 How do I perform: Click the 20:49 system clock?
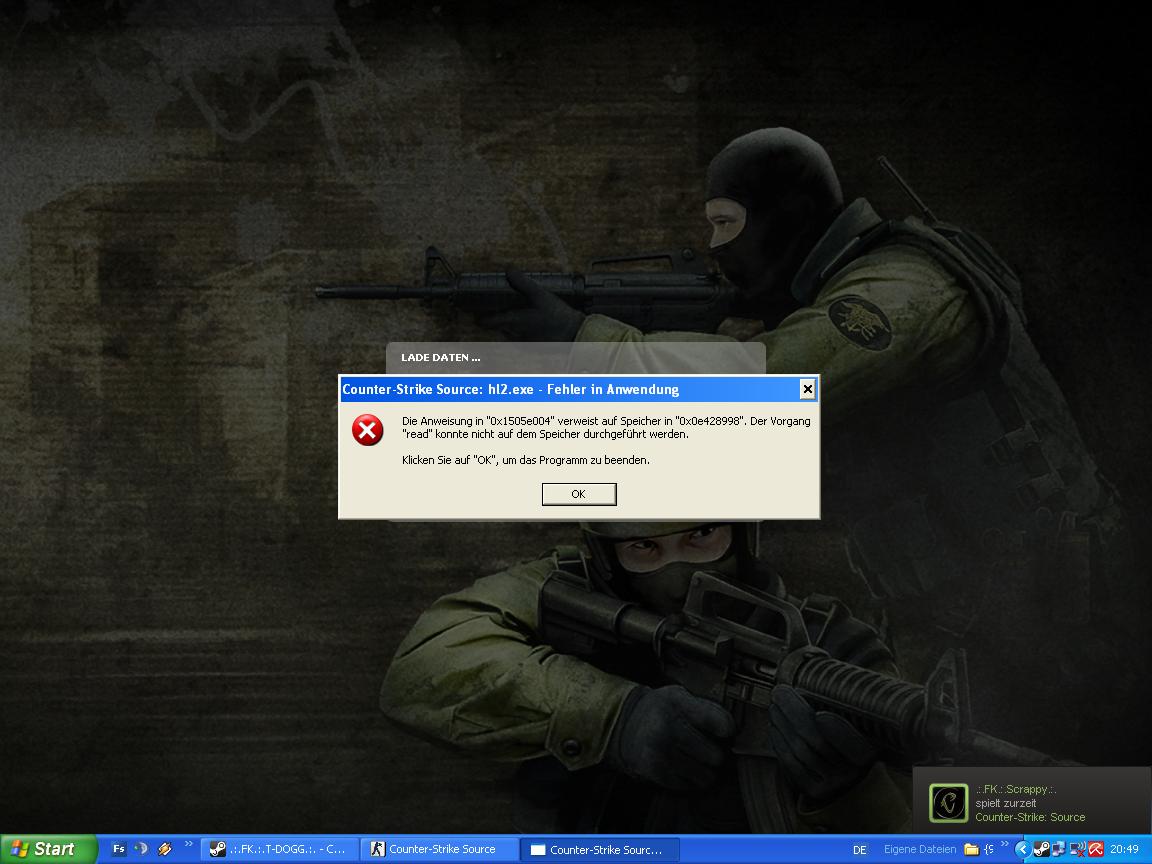(x=1124, y=849)
